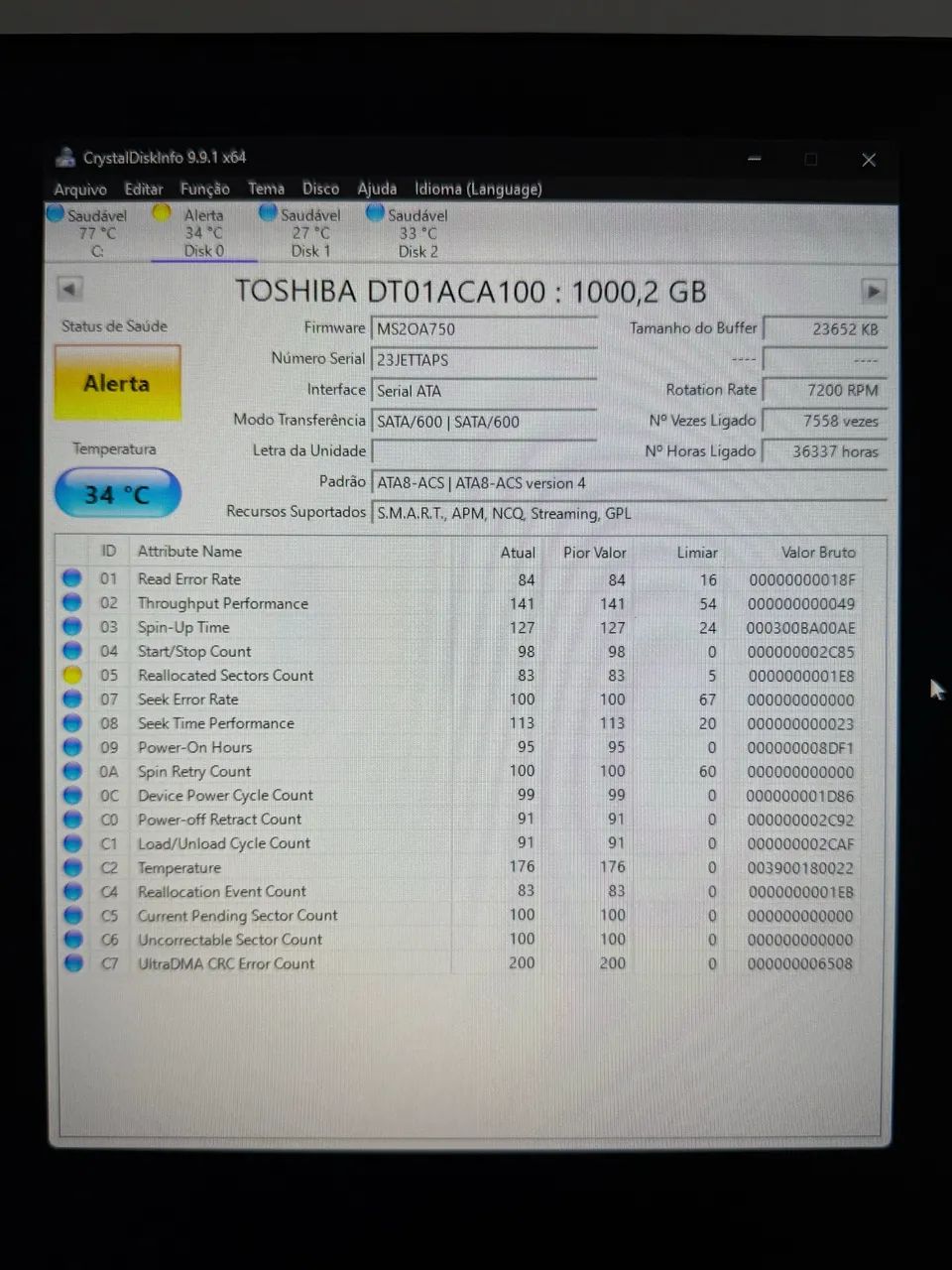Click the Recursos Suportados field
Screen dimensions: 952x1270
pos(629,514)
